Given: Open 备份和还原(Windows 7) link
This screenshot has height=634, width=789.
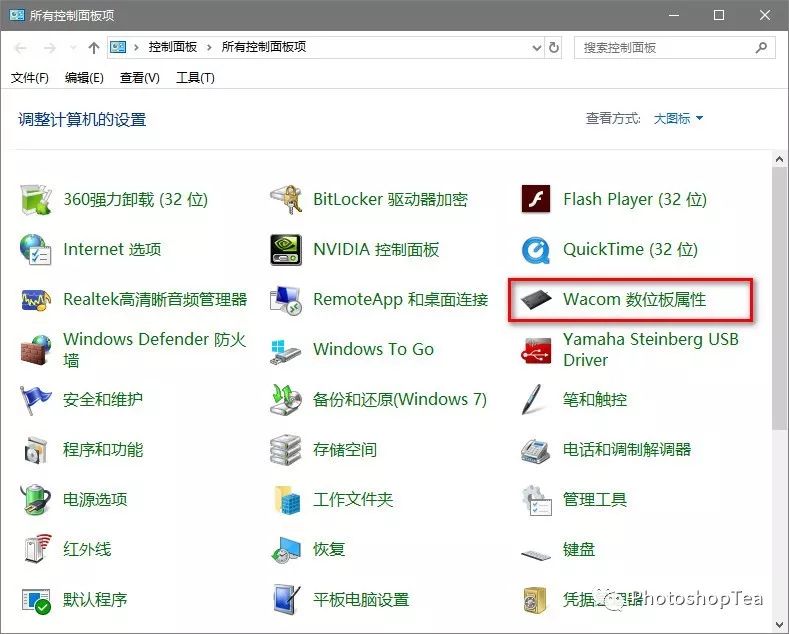Looking at the screenshot, I should [x=400, y=400].
